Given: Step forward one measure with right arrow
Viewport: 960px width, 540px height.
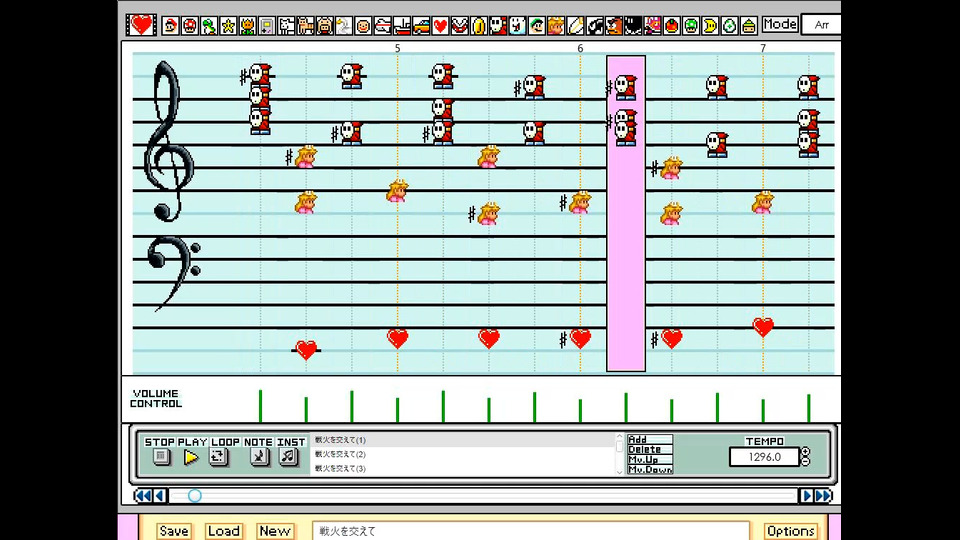Looking at the screenshot, I should coord(807,495).
